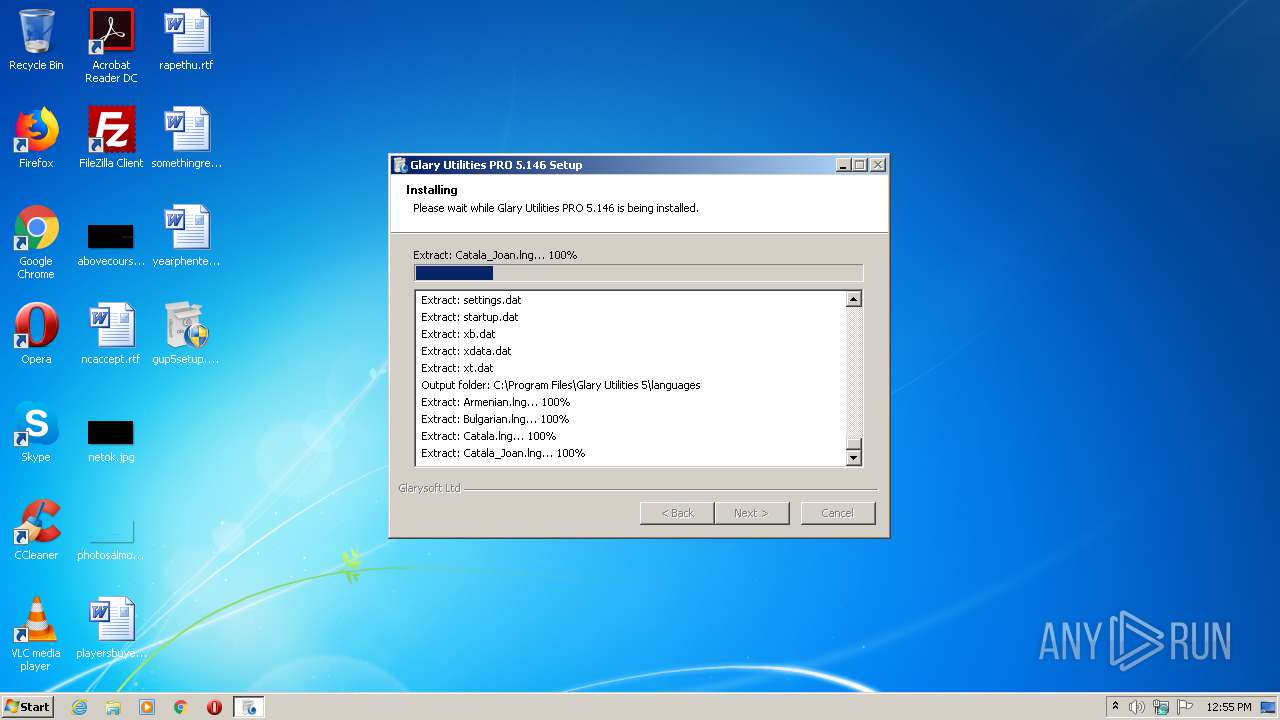Launch the Firefox desktop shortcut

click(36, 138)
